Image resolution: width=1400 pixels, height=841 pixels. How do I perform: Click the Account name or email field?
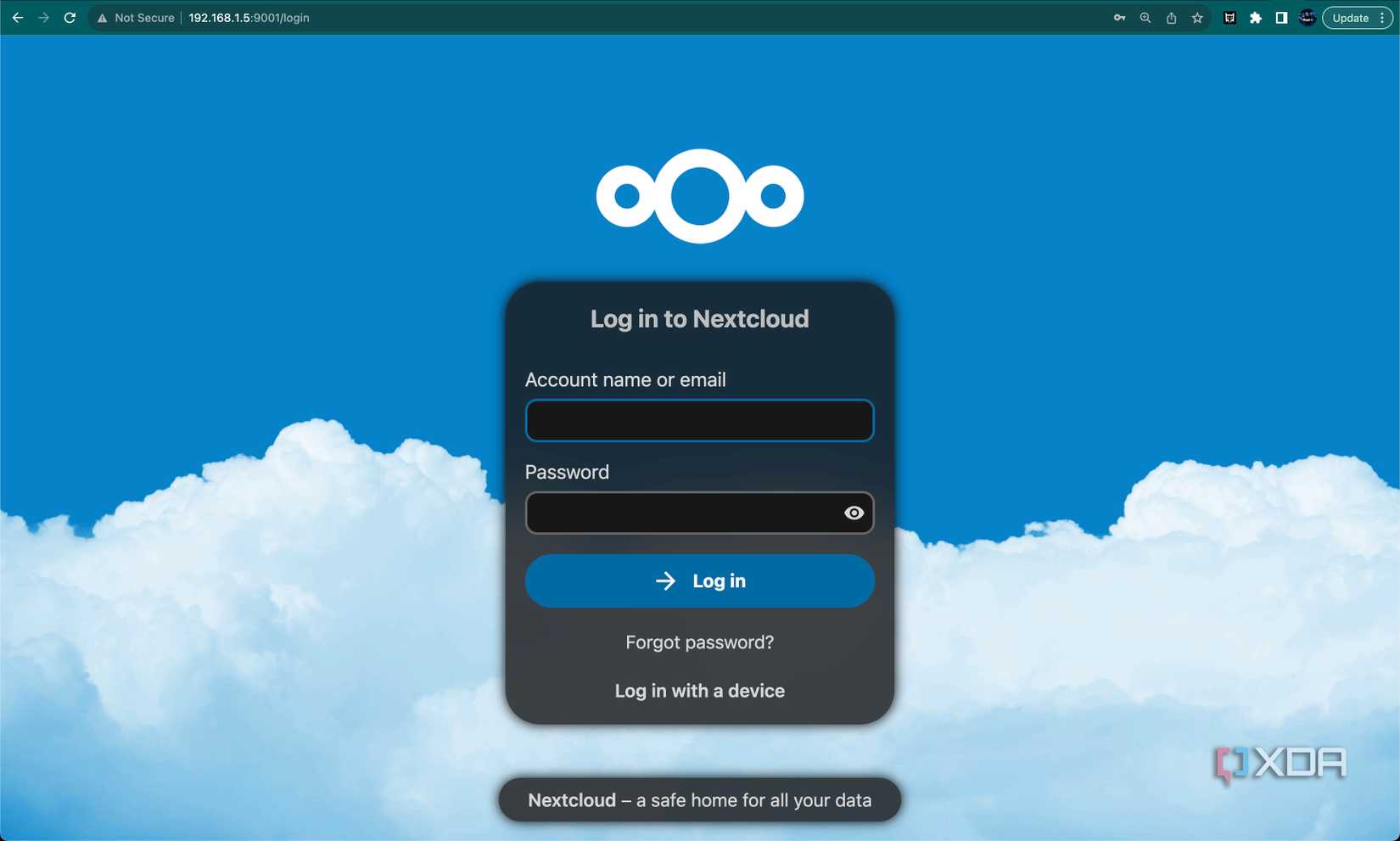pyautogui.click(x=699, y=420)
